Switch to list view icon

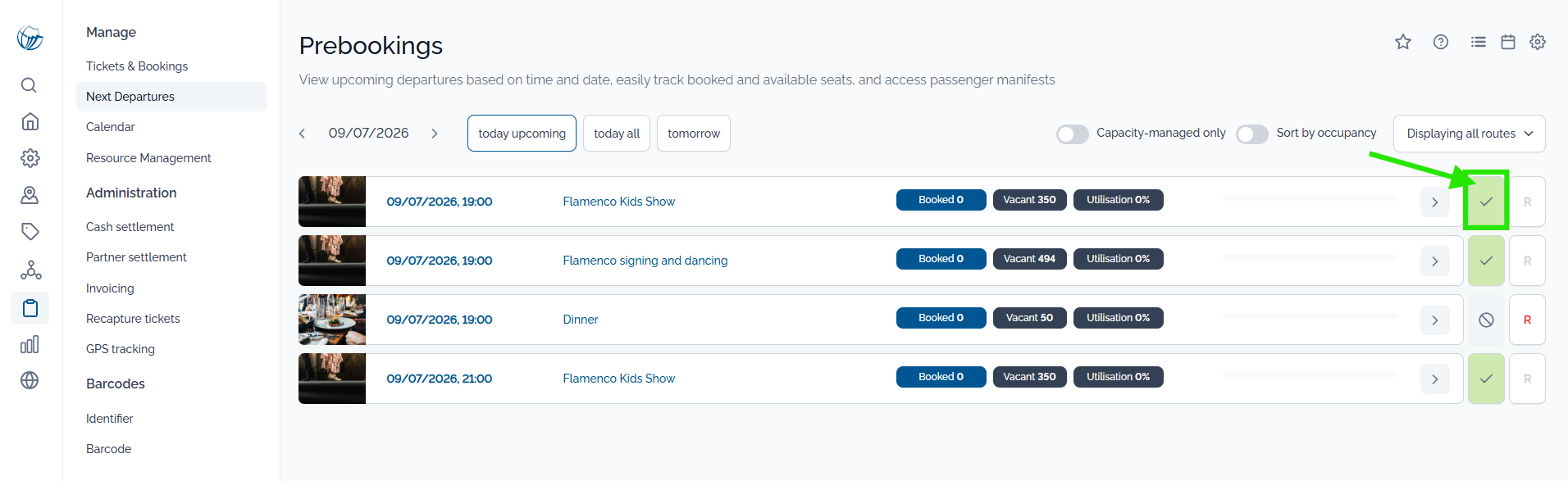click(x=1479, y=42)
